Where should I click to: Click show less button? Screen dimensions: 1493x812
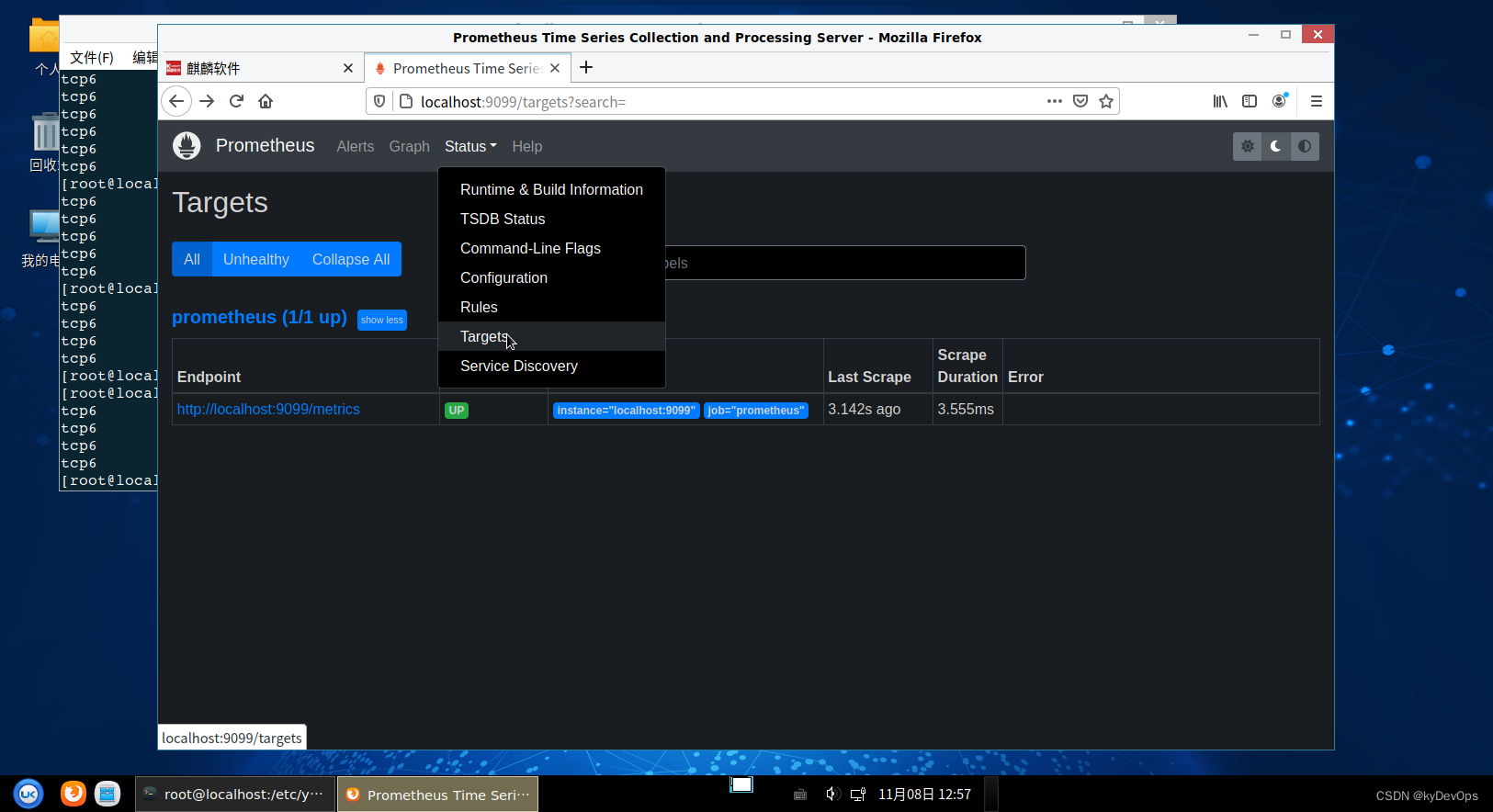[382, 320]
